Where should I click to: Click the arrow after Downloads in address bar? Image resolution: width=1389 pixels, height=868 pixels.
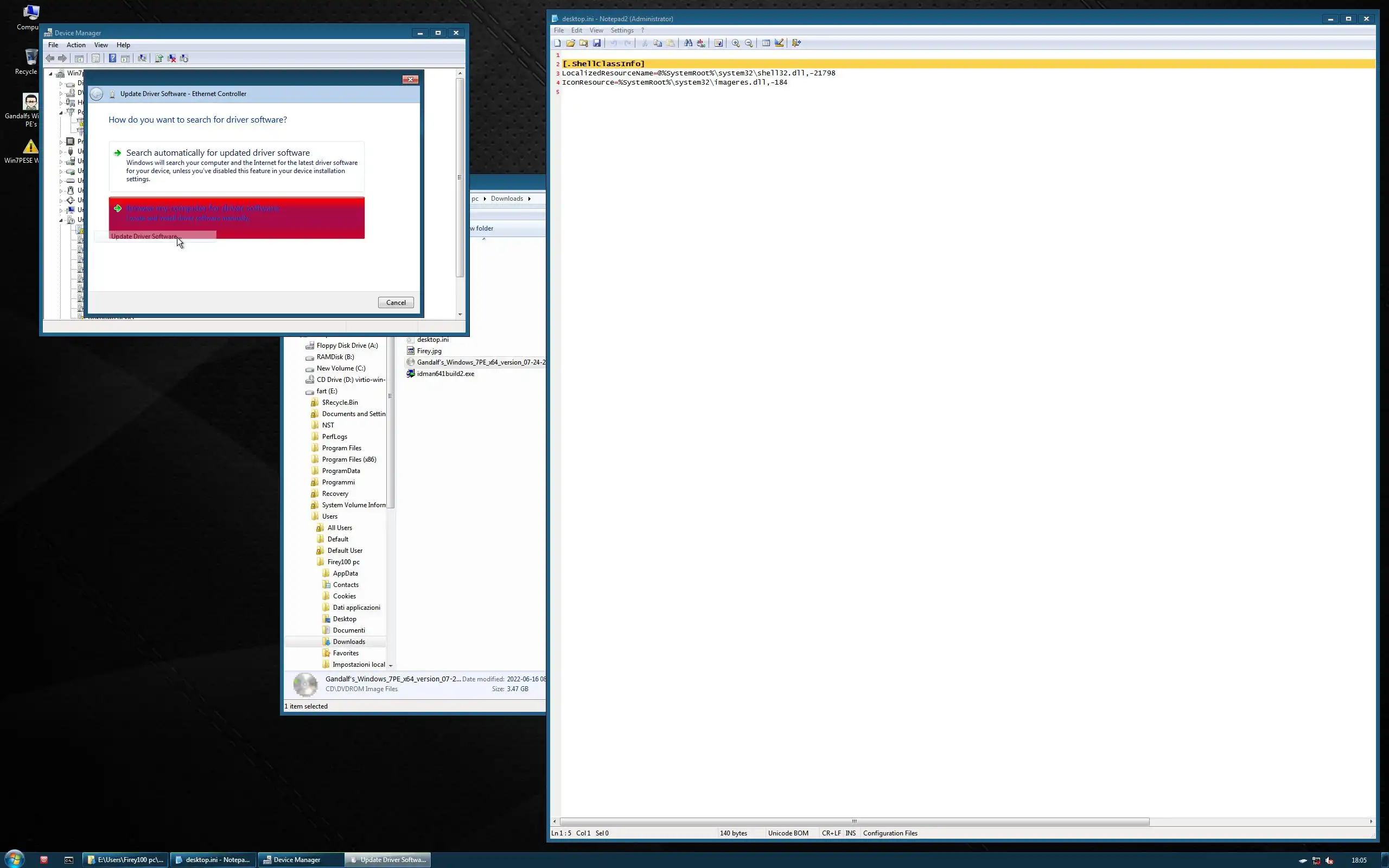point(529,199)
